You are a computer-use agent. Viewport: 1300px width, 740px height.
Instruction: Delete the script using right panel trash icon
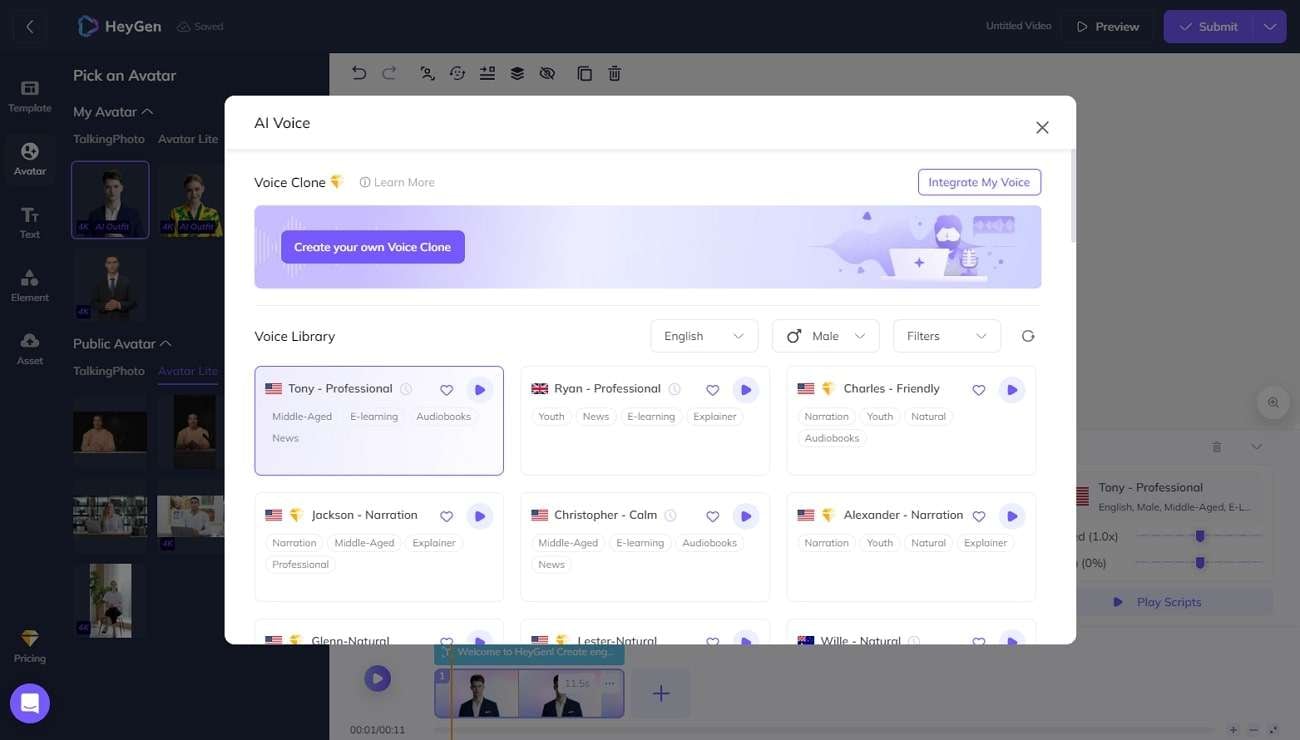[1217, 447]
